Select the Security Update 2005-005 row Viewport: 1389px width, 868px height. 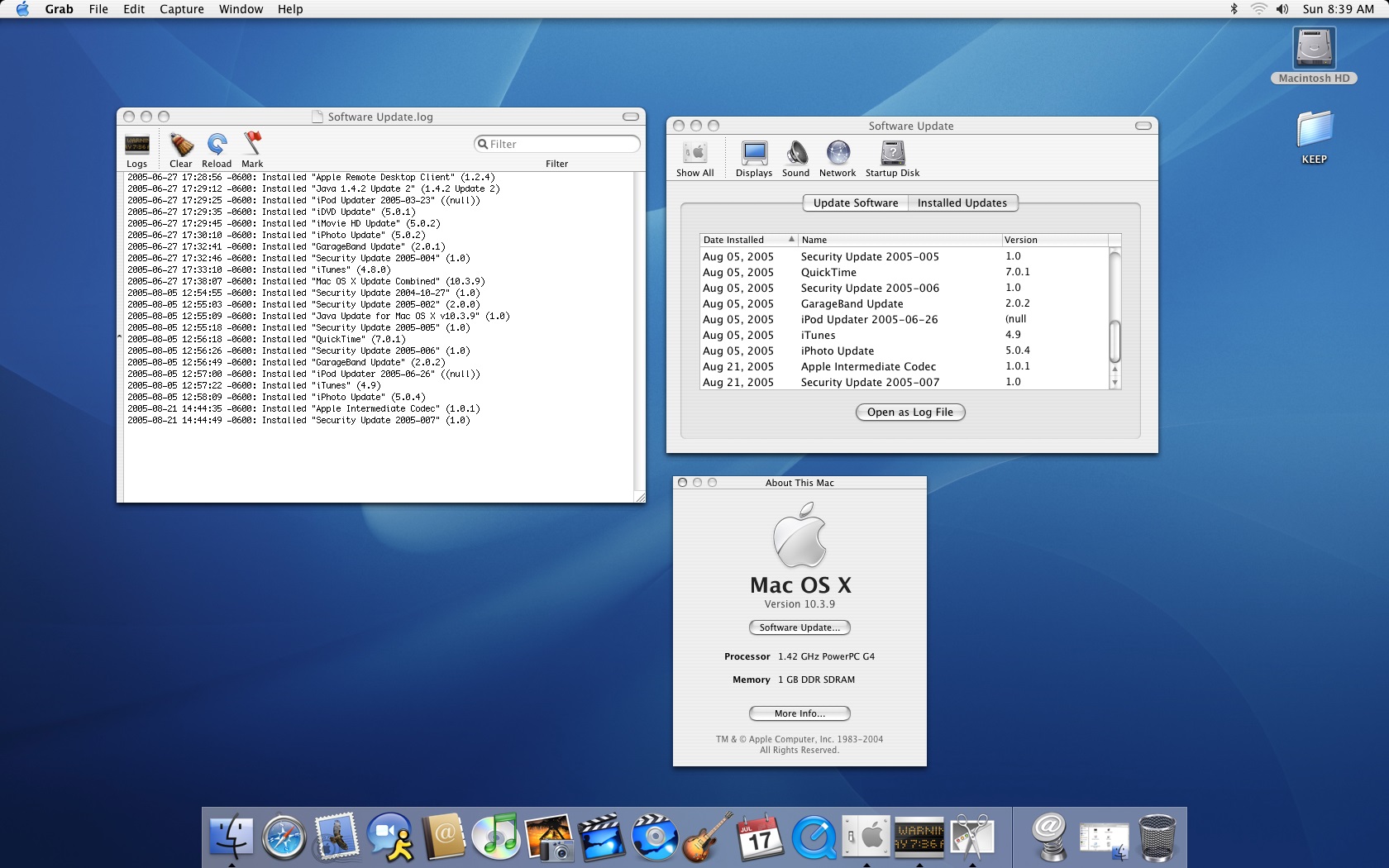[x=904, y=256]
